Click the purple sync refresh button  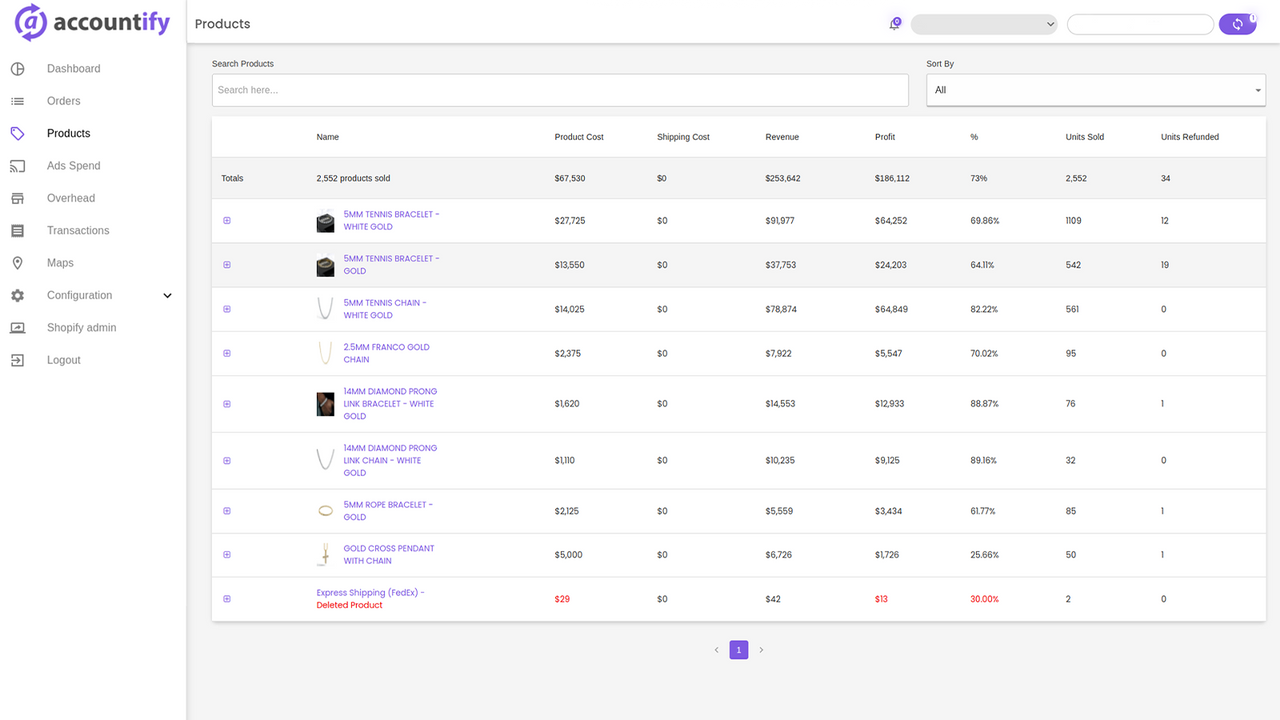[x=1237, y=24]
